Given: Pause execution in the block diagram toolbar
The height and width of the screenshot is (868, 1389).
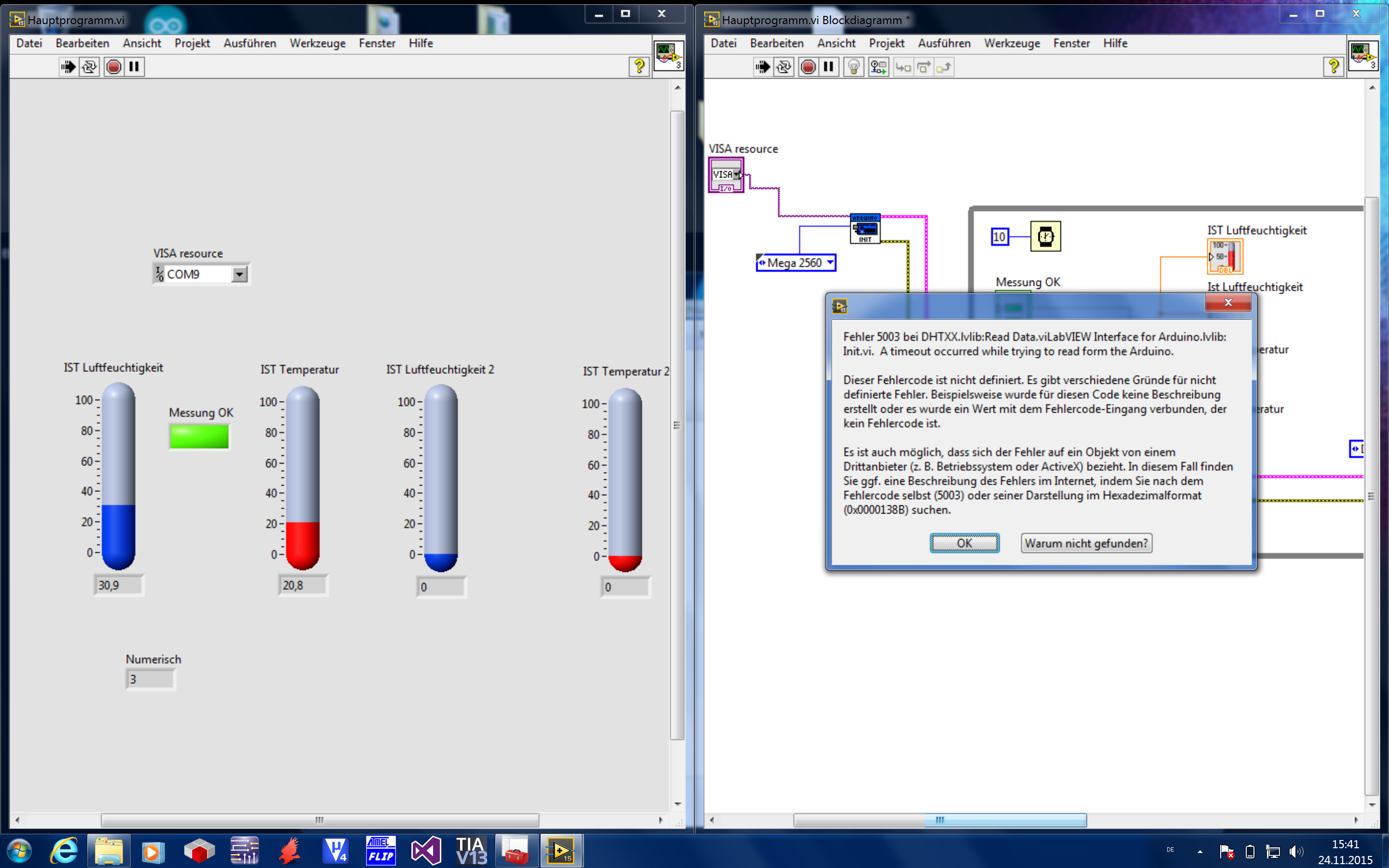Looking at the screenshot, I should click(x=828, y=67).
